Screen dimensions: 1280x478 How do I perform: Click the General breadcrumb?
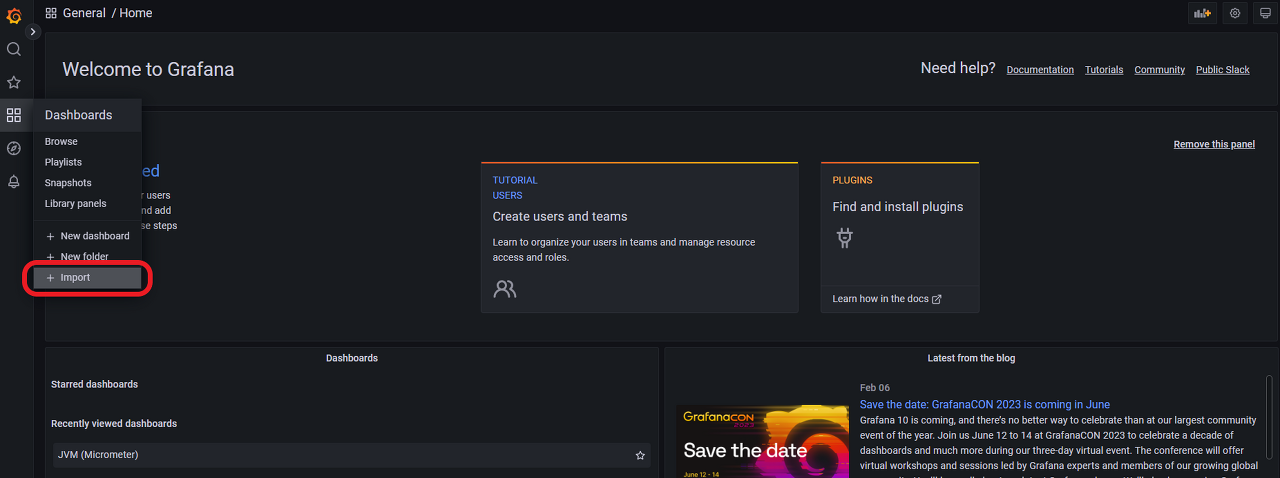point(84,13)
